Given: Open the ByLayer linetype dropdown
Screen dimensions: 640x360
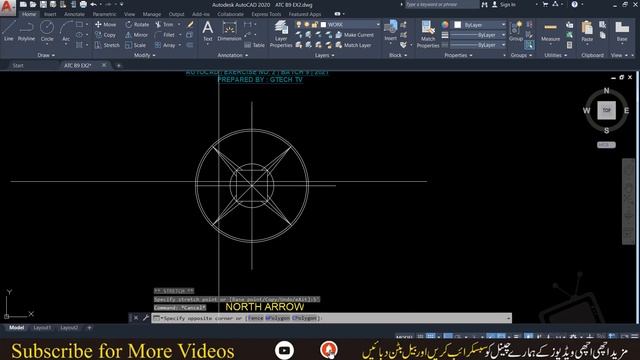Looking at the screenshot, I should (478, 45).
